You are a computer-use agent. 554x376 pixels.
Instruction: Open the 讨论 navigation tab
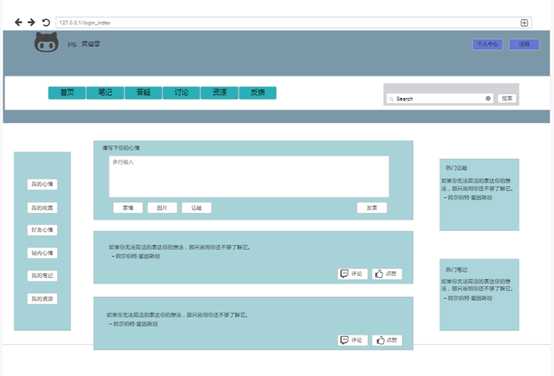(181, 93)
